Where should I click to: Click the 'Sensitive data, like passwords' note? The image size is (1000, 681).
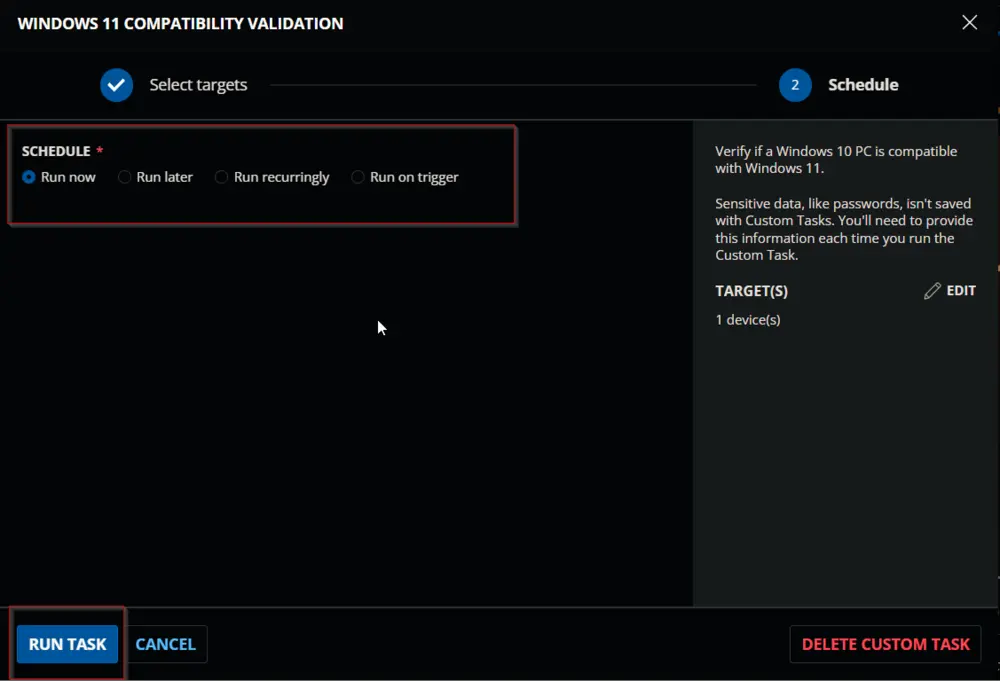pyautogui.click(x=844, y=229)
